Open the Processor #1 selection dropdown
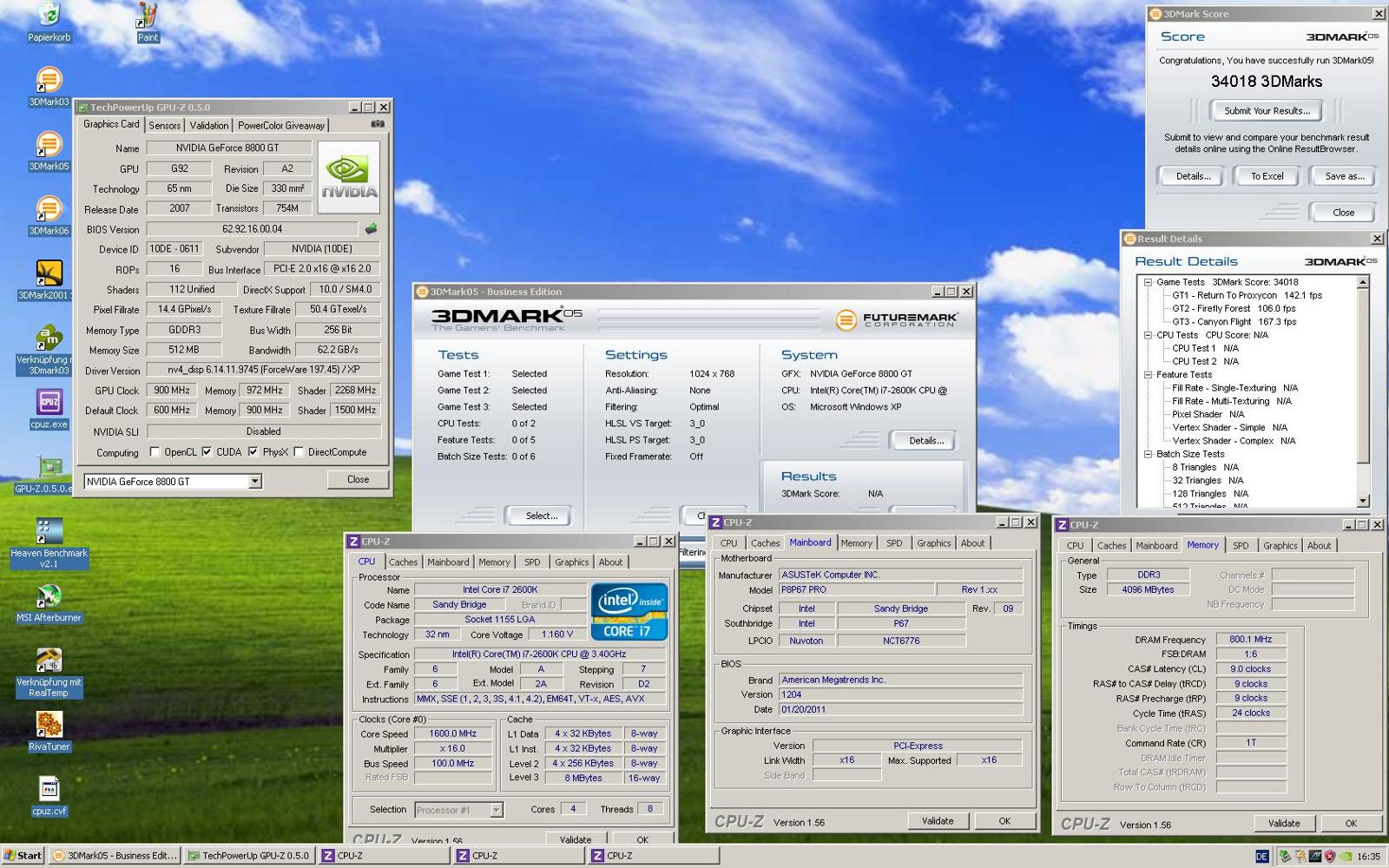1389x868 pixels. [x=496, y=810]
